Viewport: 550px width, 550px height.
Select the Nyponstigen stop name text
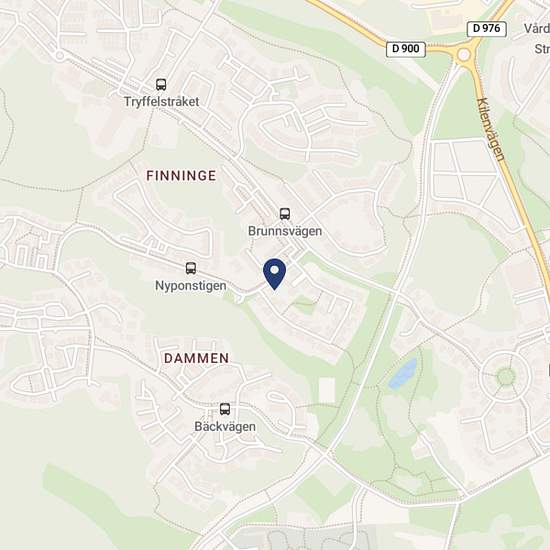(x=191, y=286)
